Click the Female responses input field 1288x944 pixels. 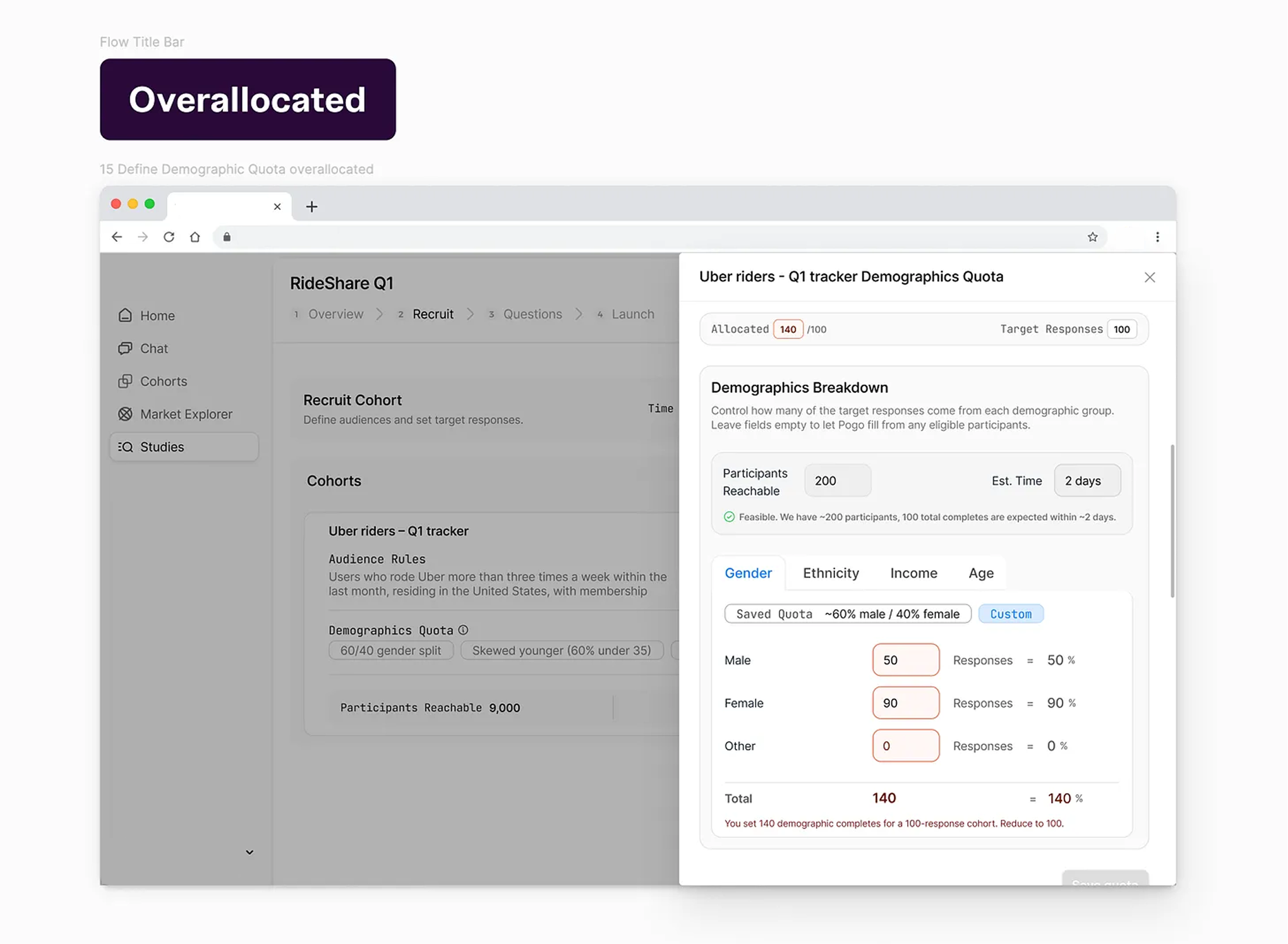(905, 703)
